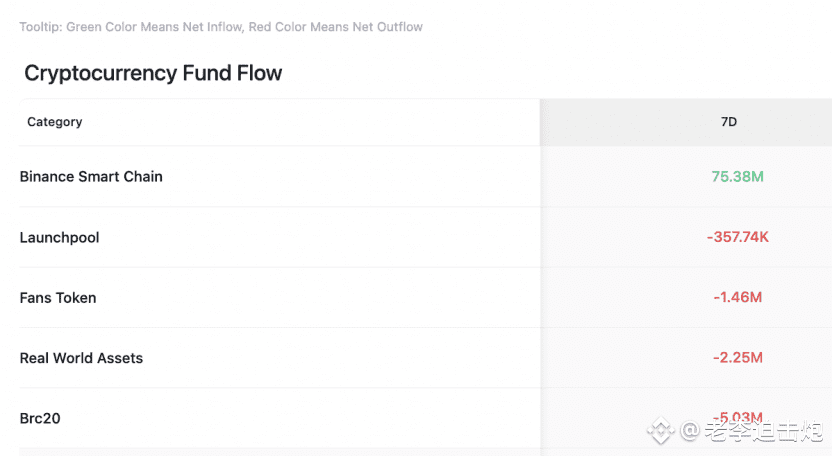Image resolution: width=832 pixels, height=456 pixels.
Task: Click the word Chain in first row
Action: pos(143,177)
